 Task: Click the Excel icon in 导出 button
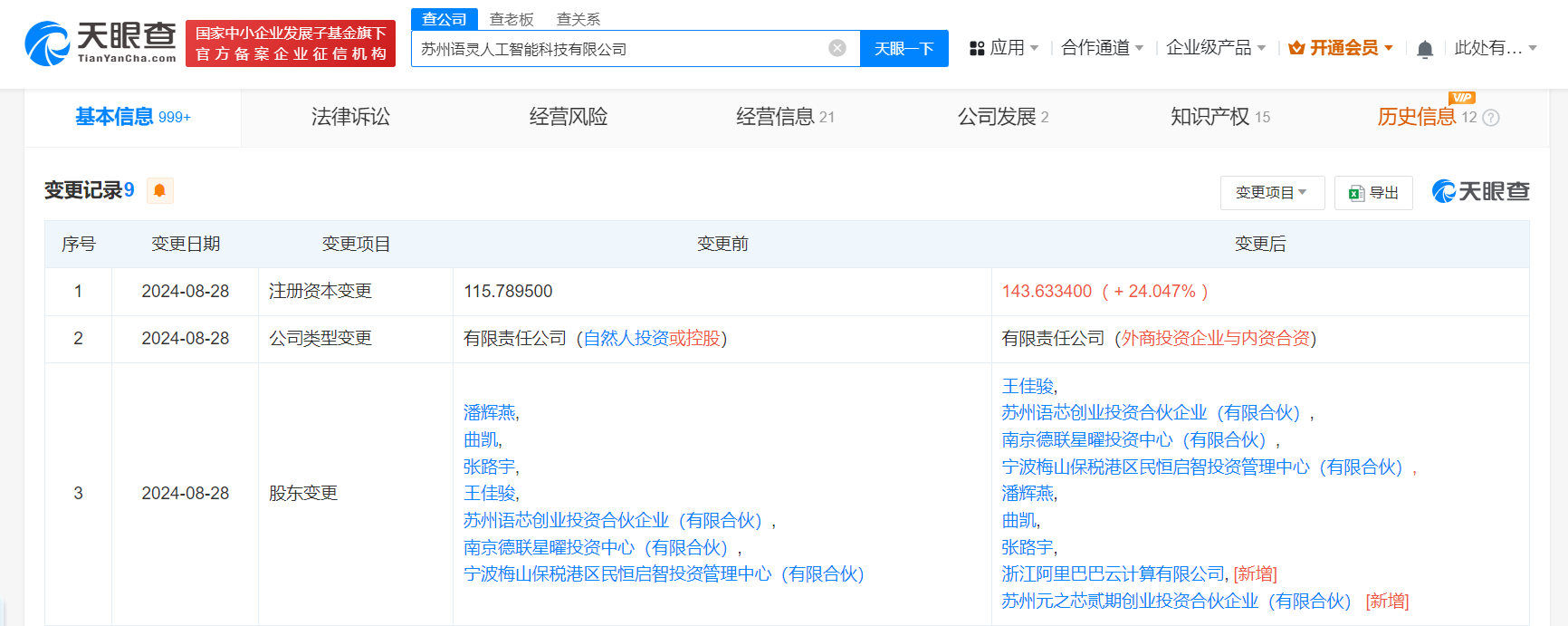(x=1356, y=193)
